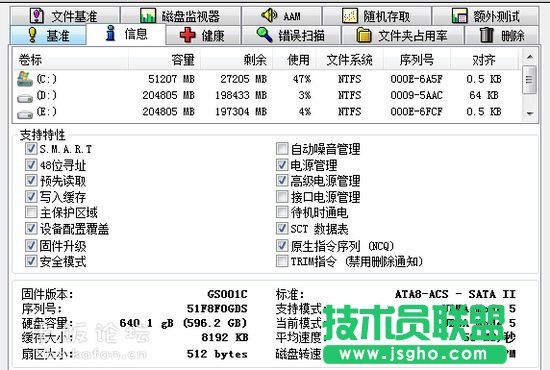Viewport: 550px width, 370px height.
Task: Toggle the SCT 数据表 checkbox
Action: point(282,229)
